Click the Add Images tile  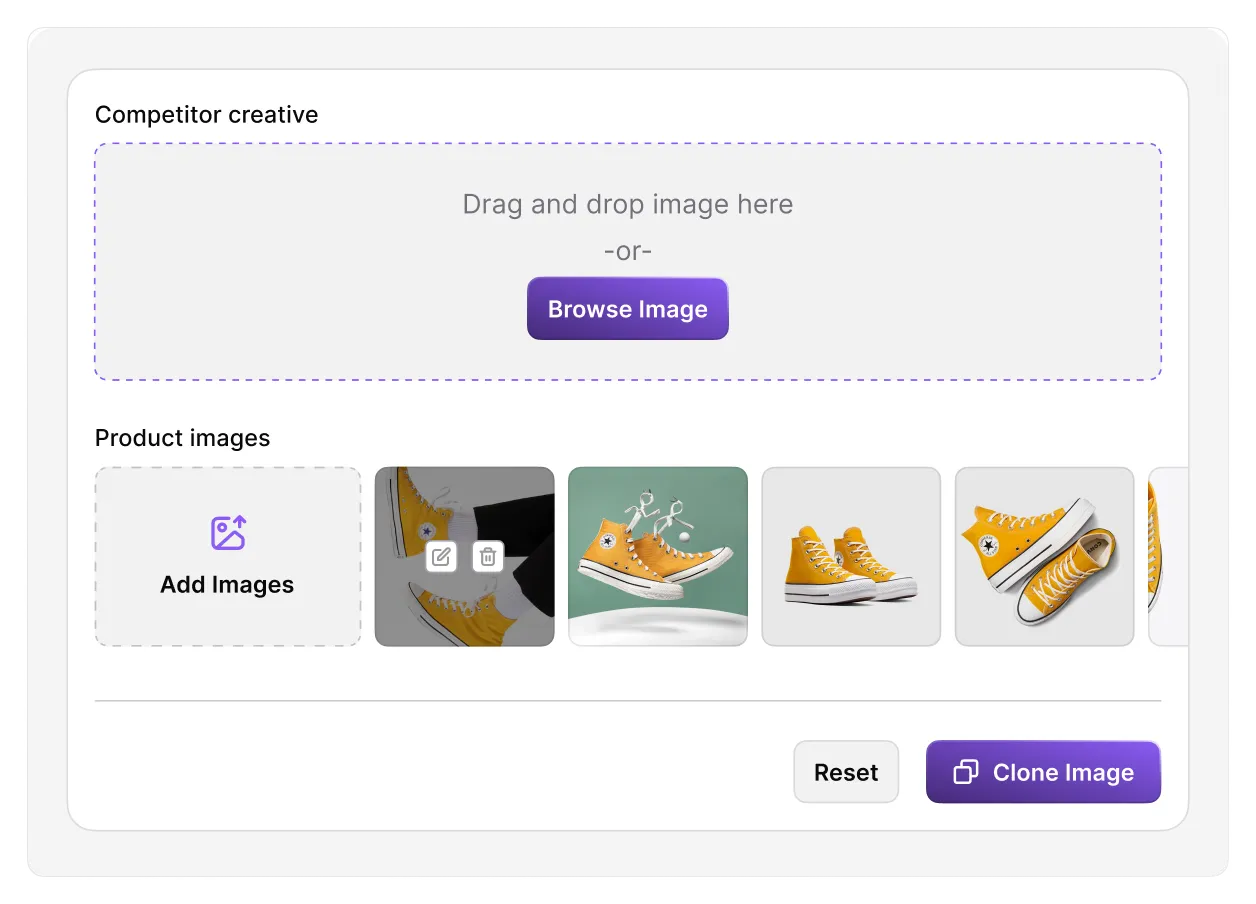point(228,556)
